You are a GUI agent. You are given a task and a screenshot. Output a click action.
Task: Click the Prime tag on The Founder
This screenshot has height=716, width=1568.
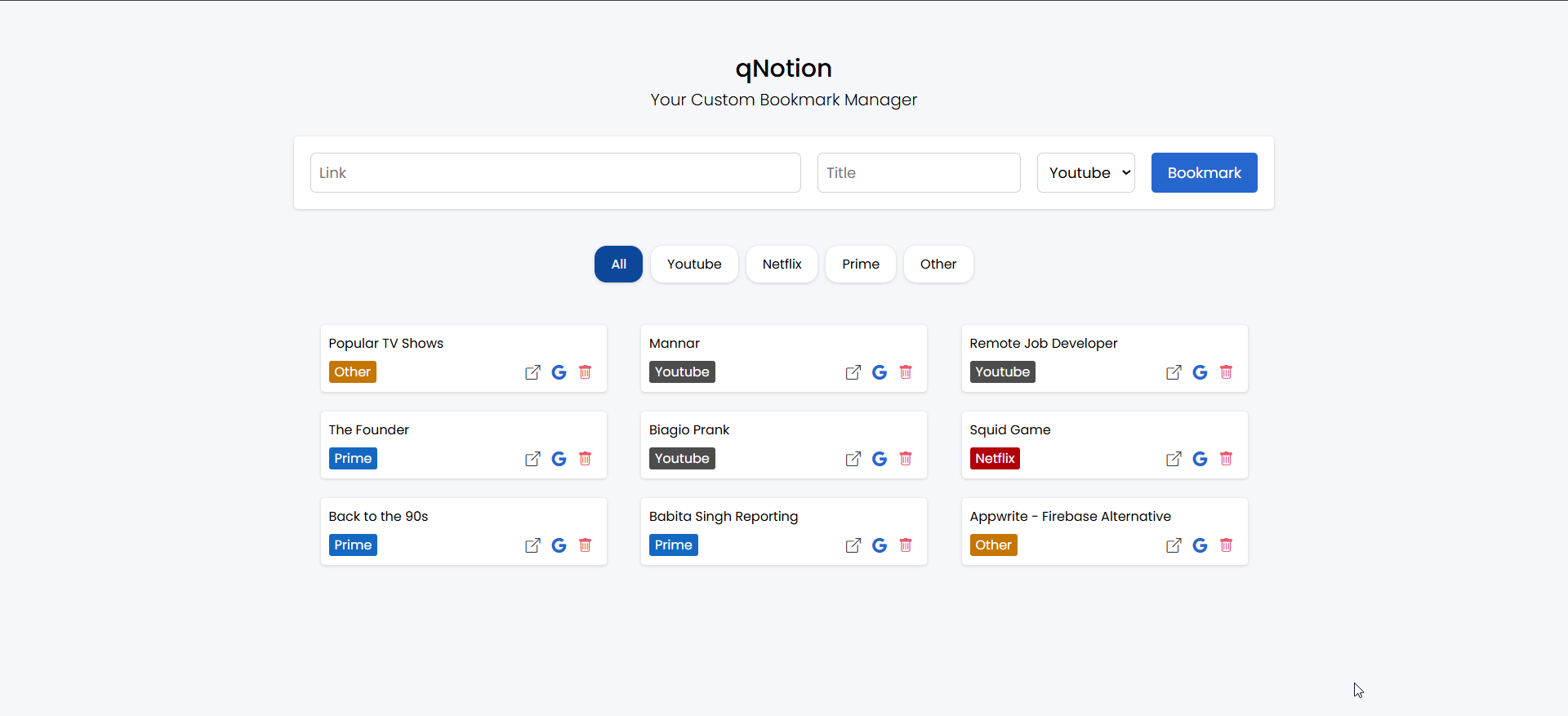click(353, 459)
